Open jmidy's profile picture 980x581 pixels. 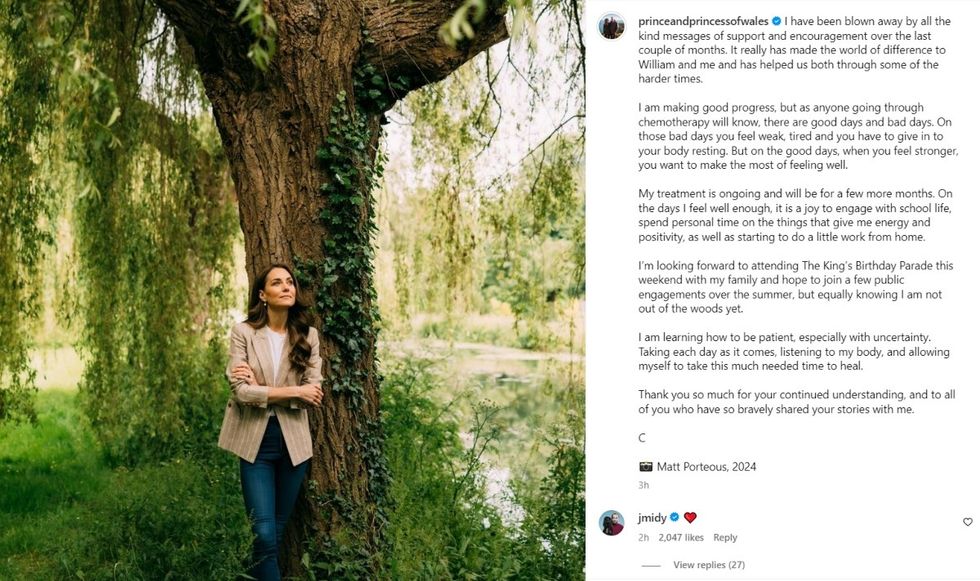click(x=611, y=522)
